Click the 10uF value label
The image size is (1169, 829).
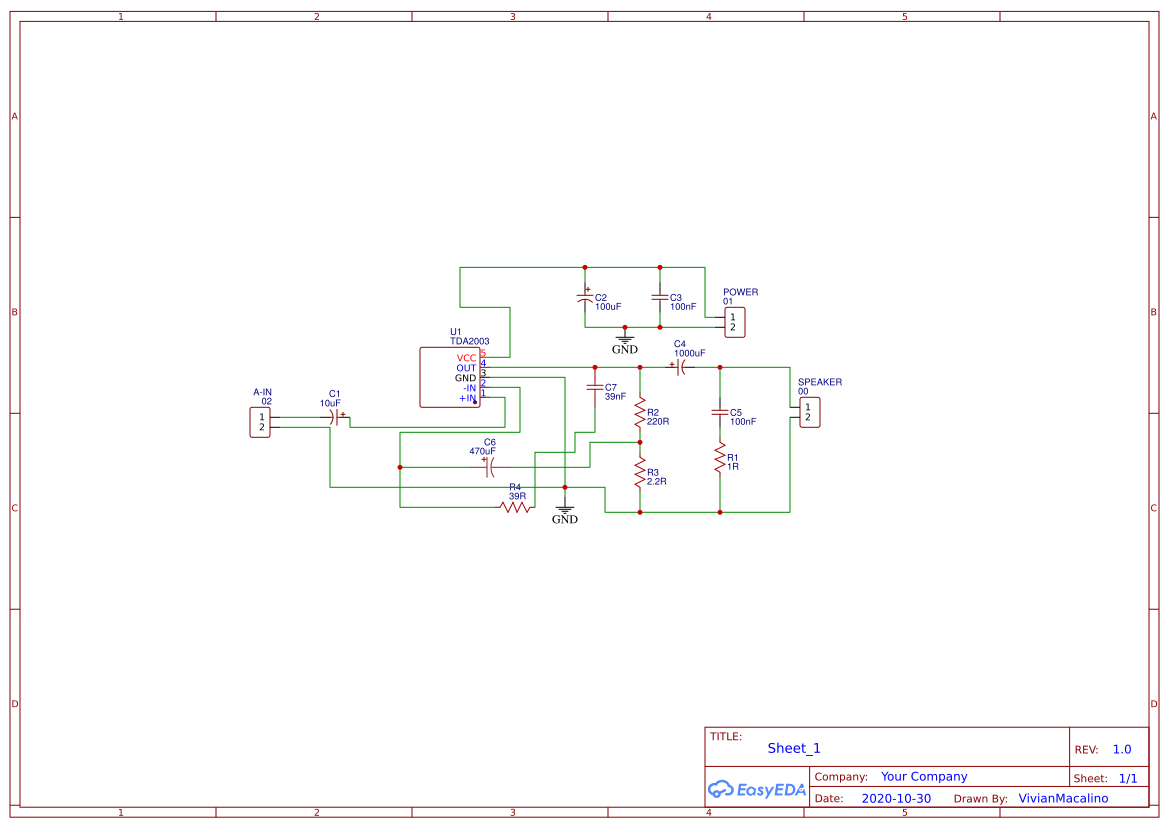click(330, 403)
